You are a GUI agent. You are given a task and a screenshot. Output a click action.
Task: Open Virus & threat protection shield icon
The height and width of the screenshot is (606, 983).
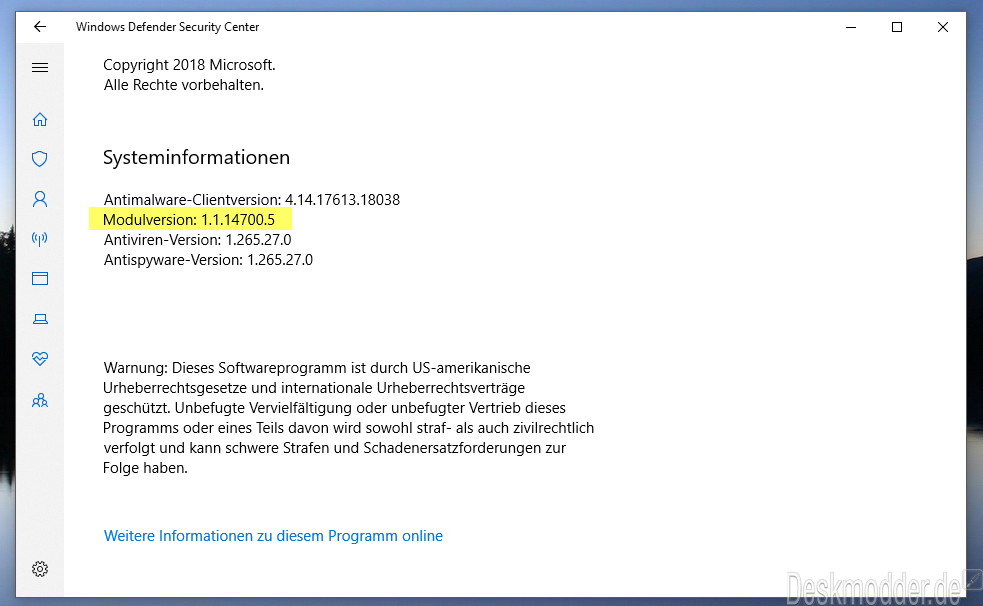point(40,159)
